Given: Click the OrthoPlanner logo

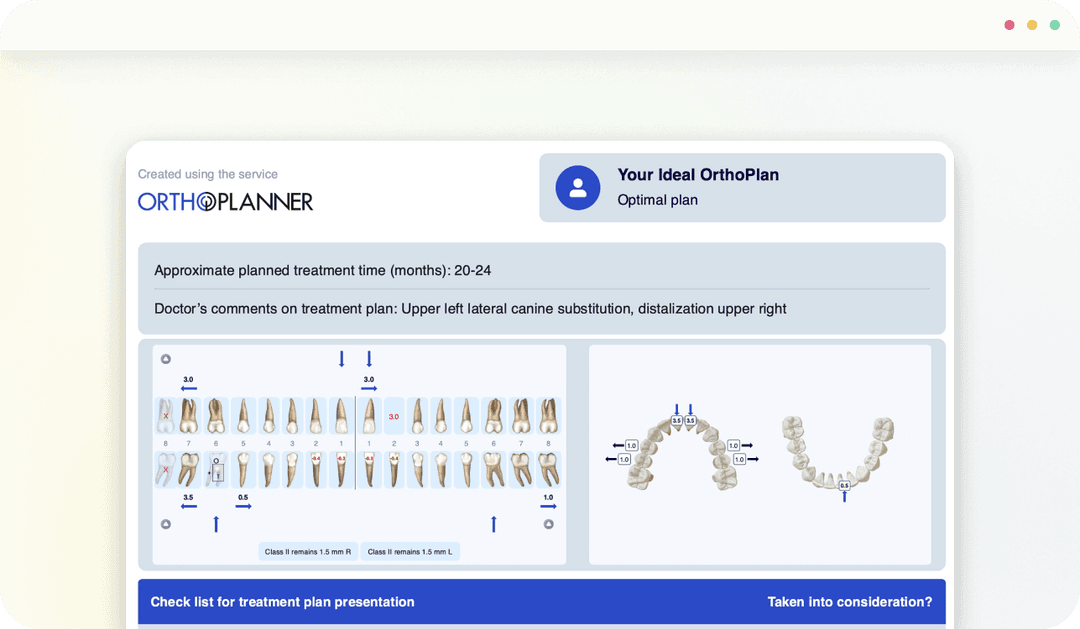Looking at the screenshot, I should pos(225,201).
